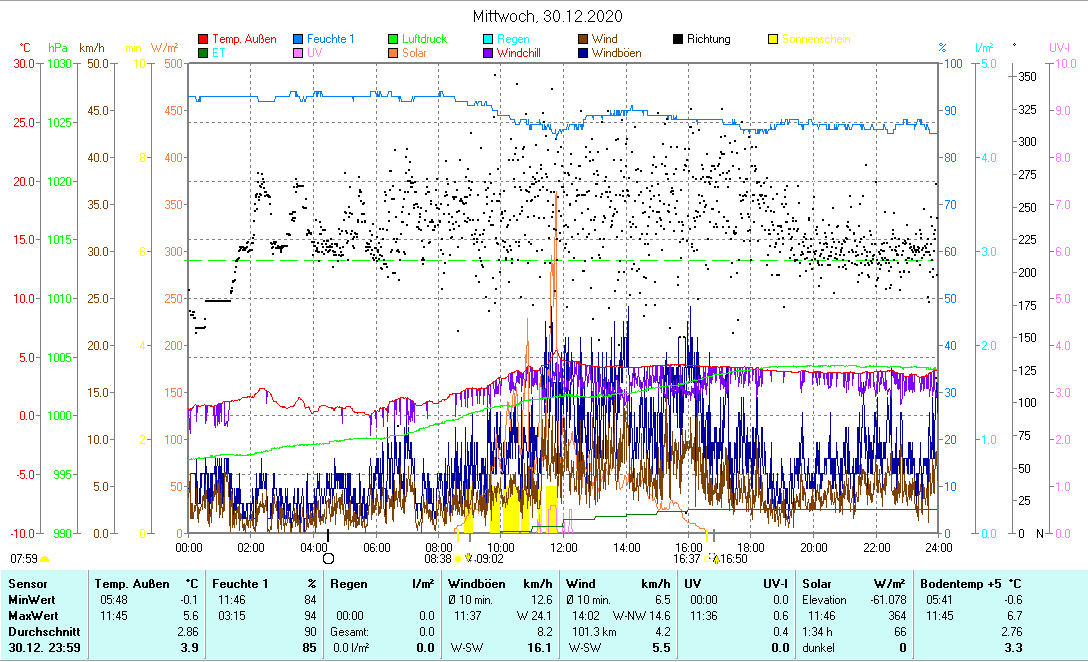Select the Windböen column header in table
Viewport: 1088px width, 662px height.
[475, 583]
